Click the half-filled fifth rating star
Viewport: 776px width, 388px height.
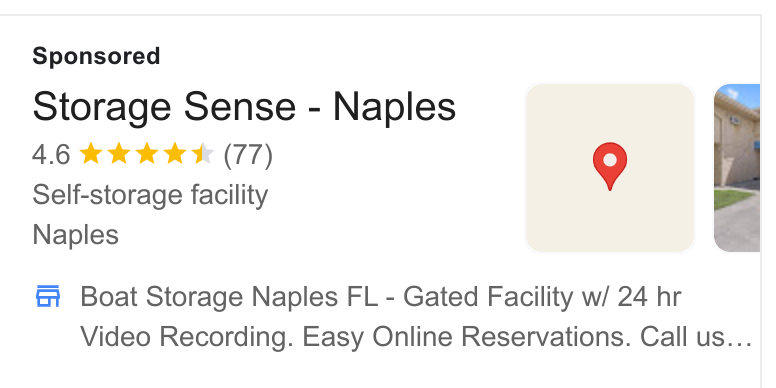tap(203, 153)
